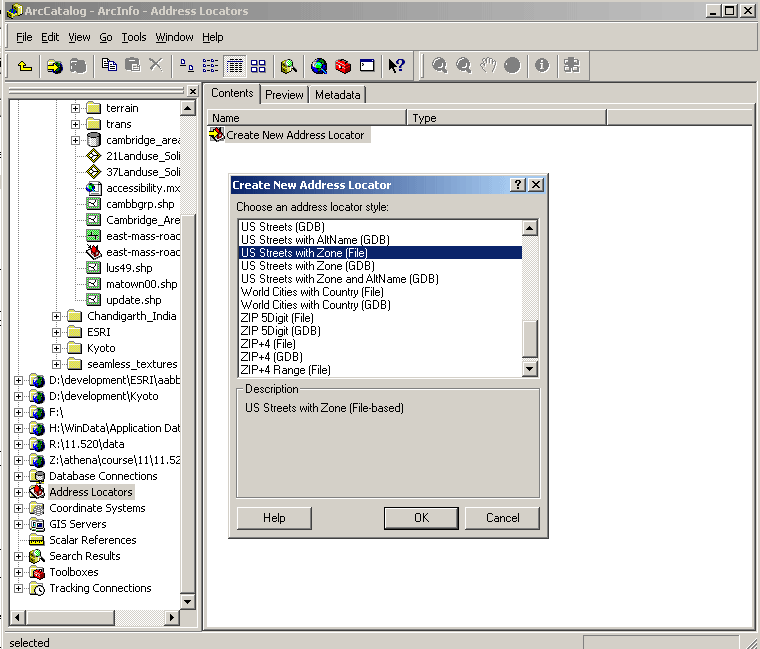Expand the ESRI folder node

click(x=56, y=332)
